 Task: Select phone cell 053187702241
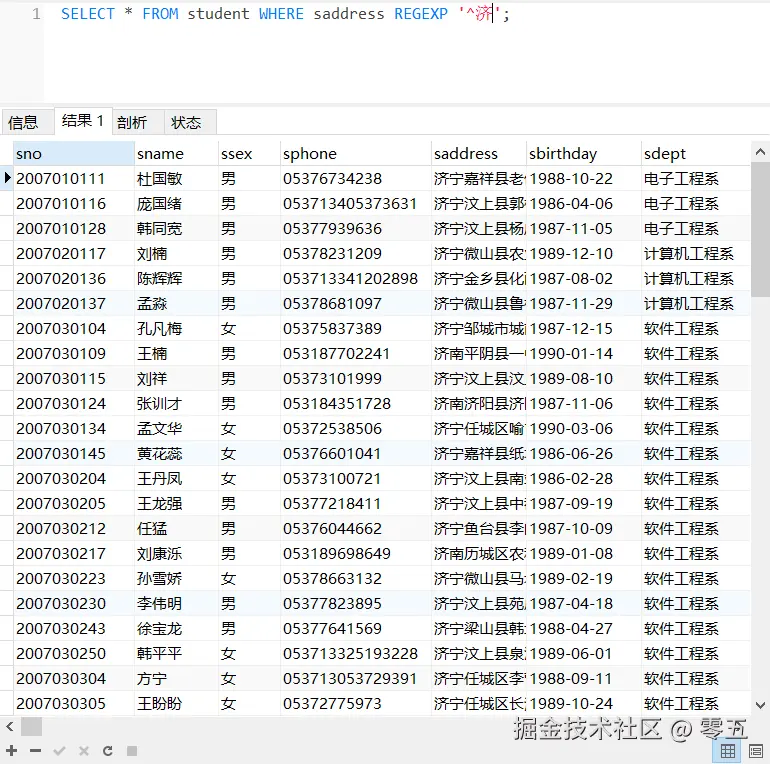click(x=356, y=354)
